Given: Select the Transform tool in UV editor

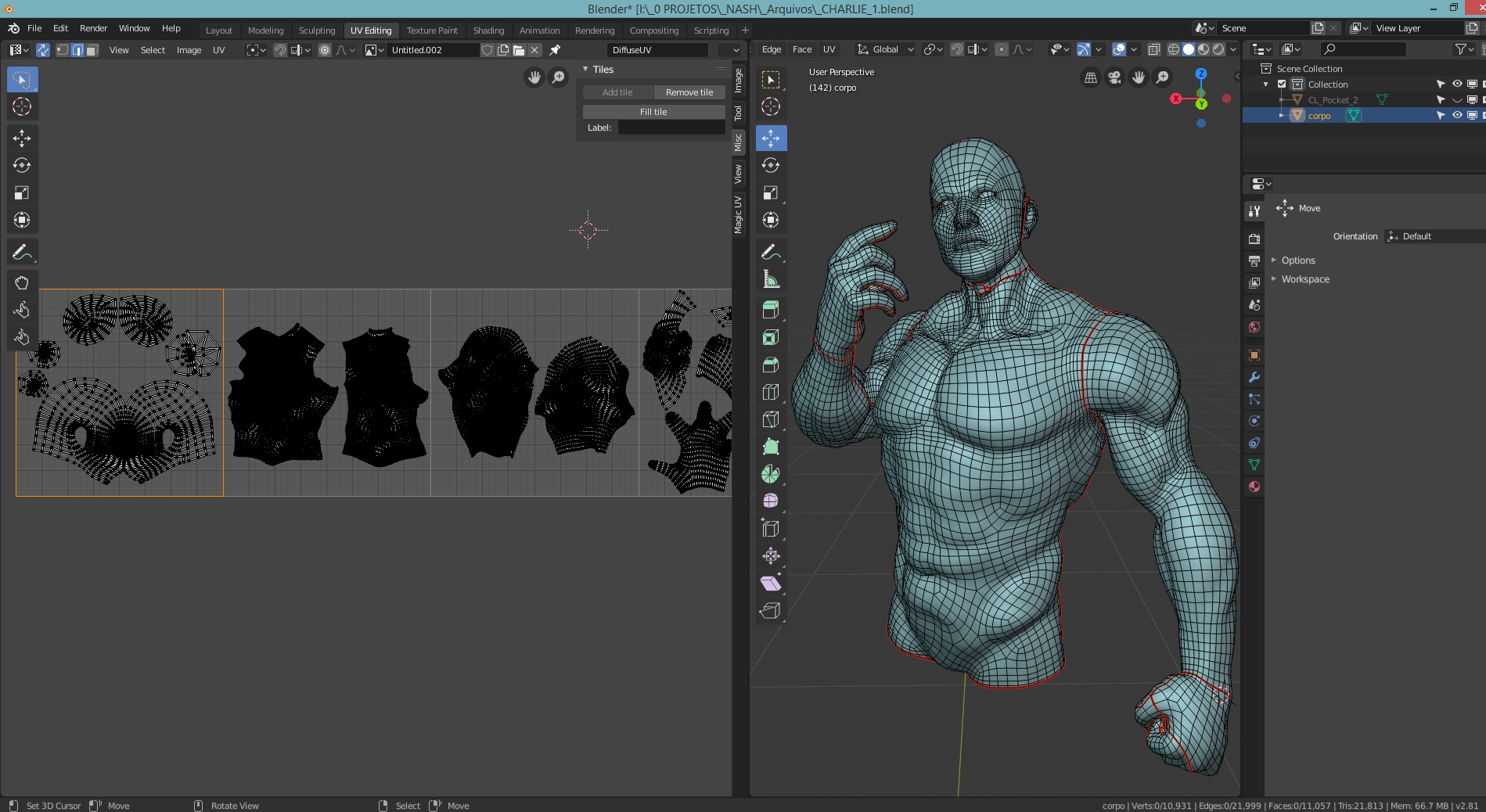Looking at the screenshot, I should [22, 220].
